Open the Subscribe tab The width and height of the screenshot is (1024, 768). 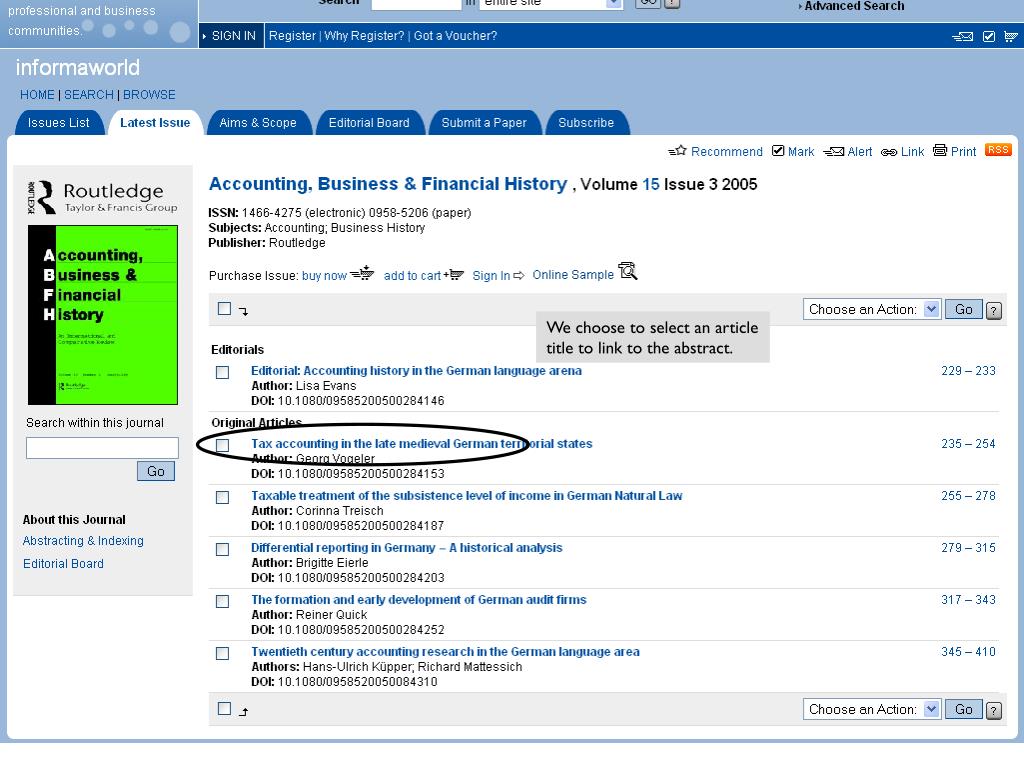(x=586, y=123)
